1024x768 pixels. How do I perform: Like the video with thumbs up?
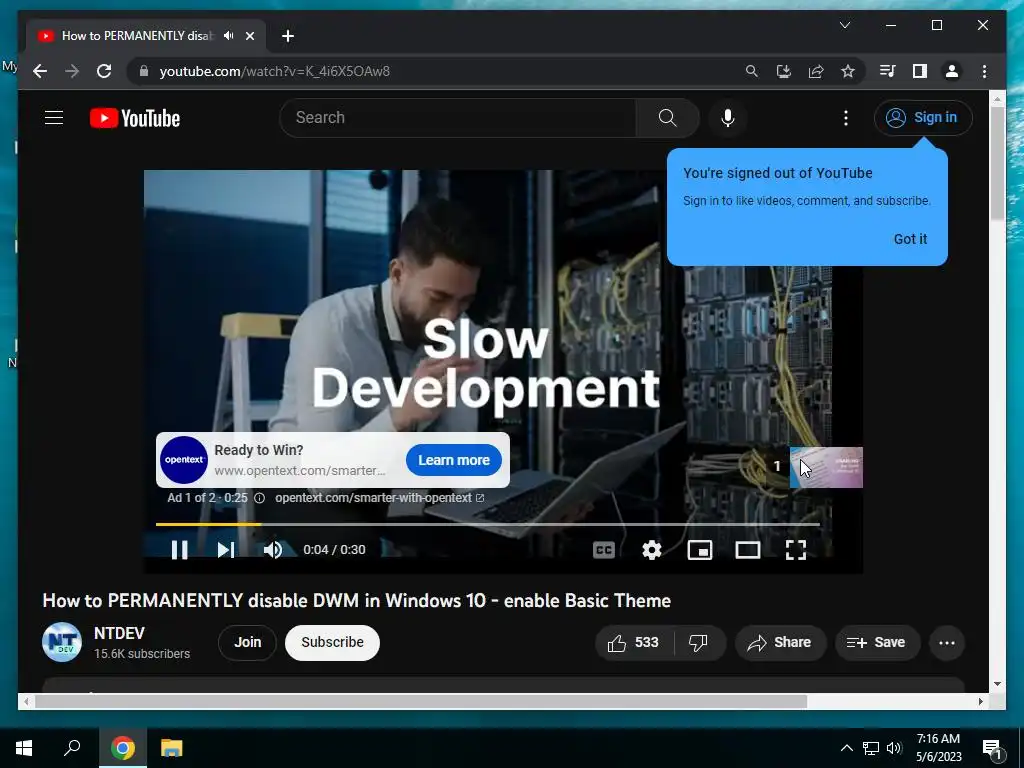633,643
